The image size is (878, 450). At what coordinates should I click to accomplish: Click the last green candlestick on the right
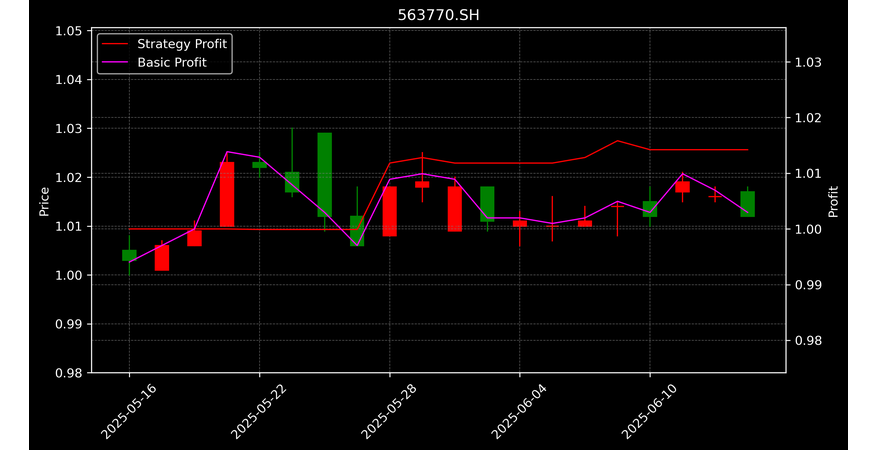(747, 204)
